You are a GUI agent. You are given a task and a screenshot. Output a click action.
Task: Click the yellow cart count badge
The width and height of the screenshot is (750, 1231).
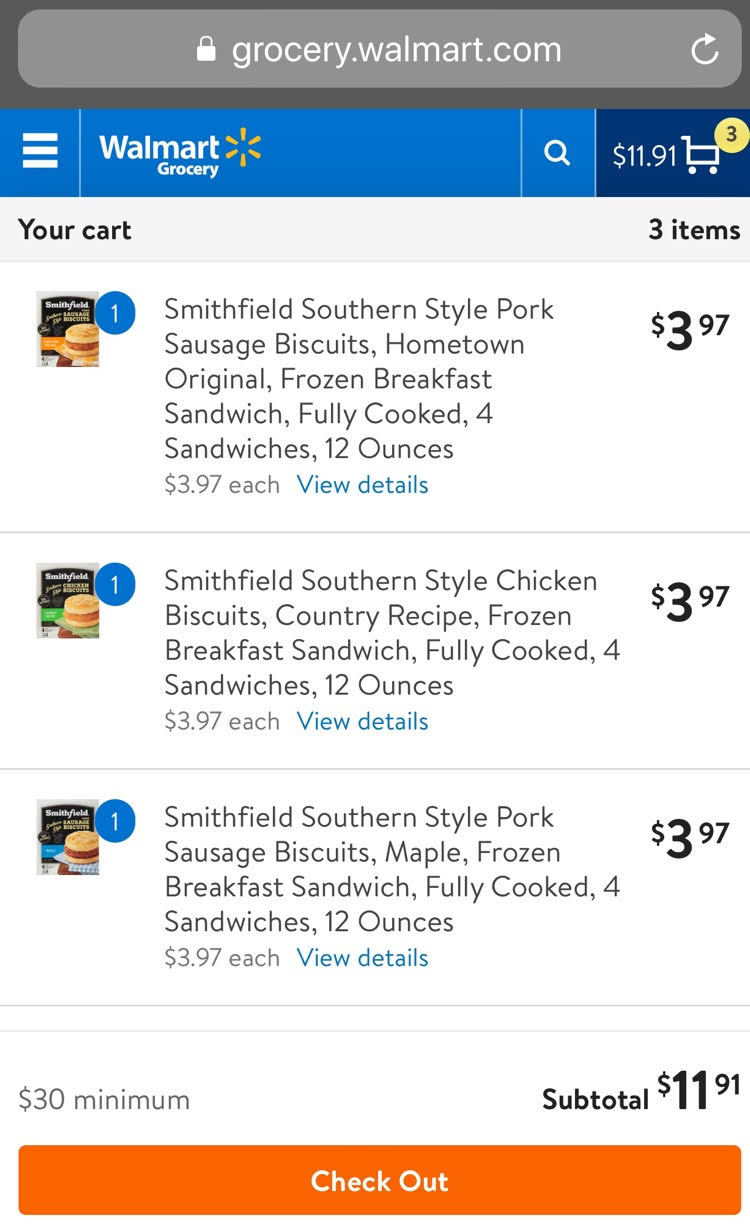731,134
